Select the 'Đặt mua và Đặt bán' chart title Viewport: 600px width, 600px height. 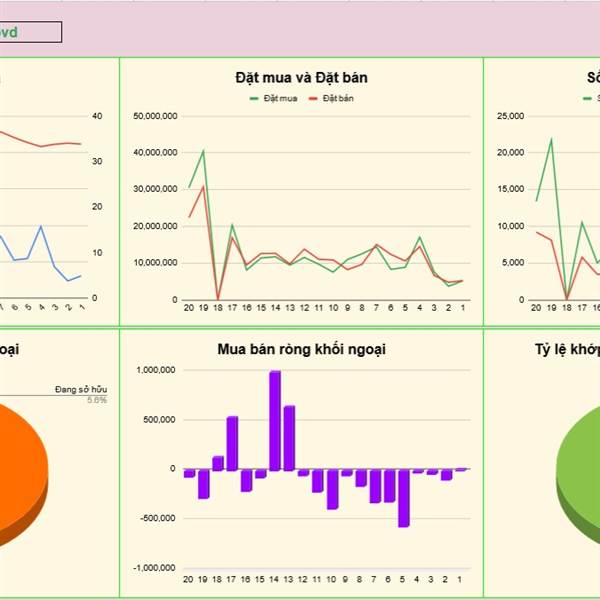point(302,78)
